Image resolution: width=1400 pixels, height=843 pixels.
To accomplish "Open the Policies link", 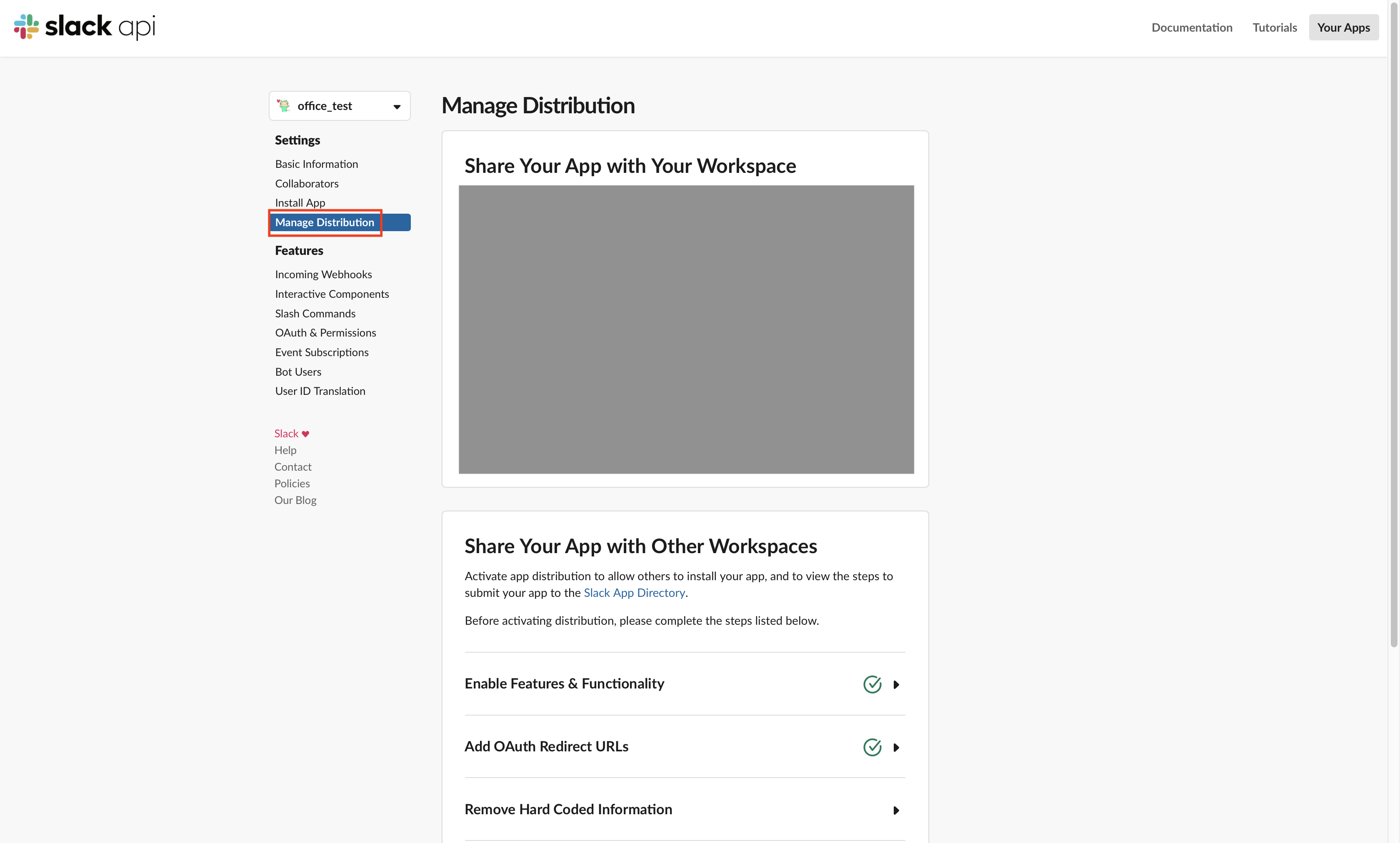I will 292,484.
